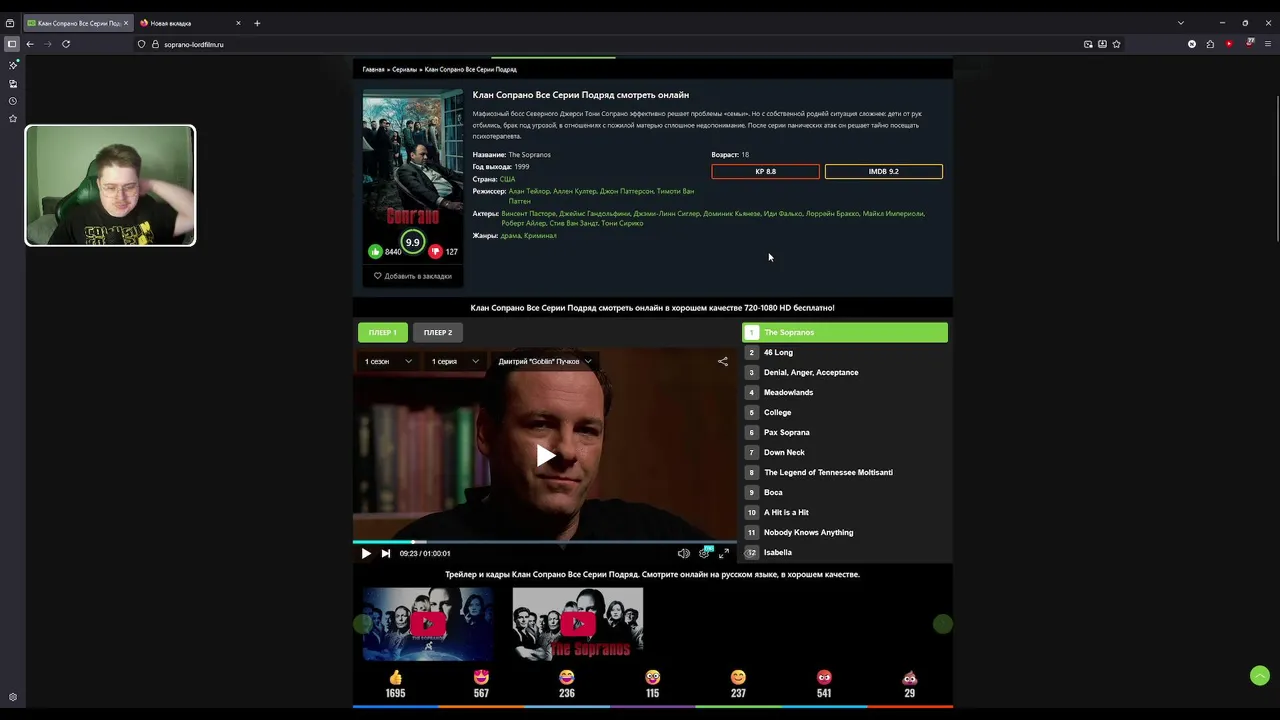The height and width of the screenshot is (720, 1280).
Task: Click the surprised reaction emoji with 115
Action: click(653, 677)
